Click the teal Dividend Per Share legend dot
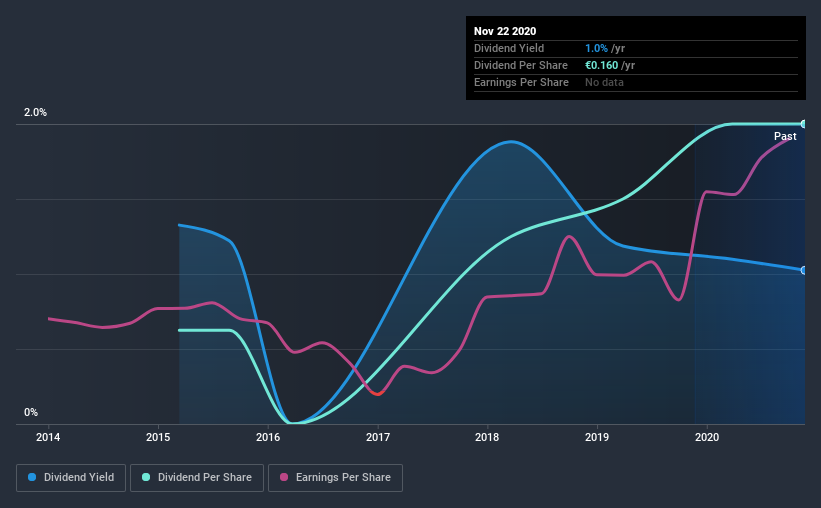This screenshot has width=821, height=508. coord(146,477)
